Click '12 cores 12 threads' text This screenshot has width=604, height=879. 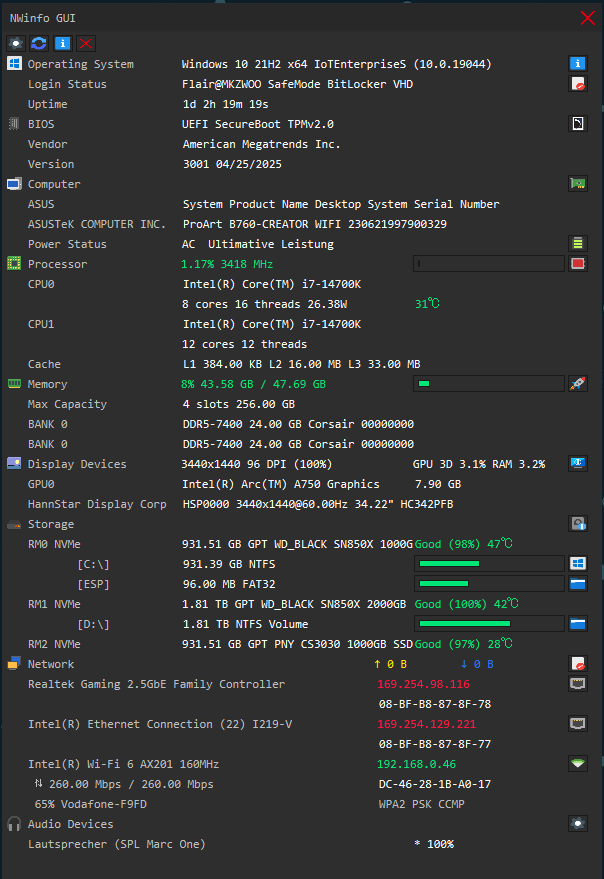(244, 344)
